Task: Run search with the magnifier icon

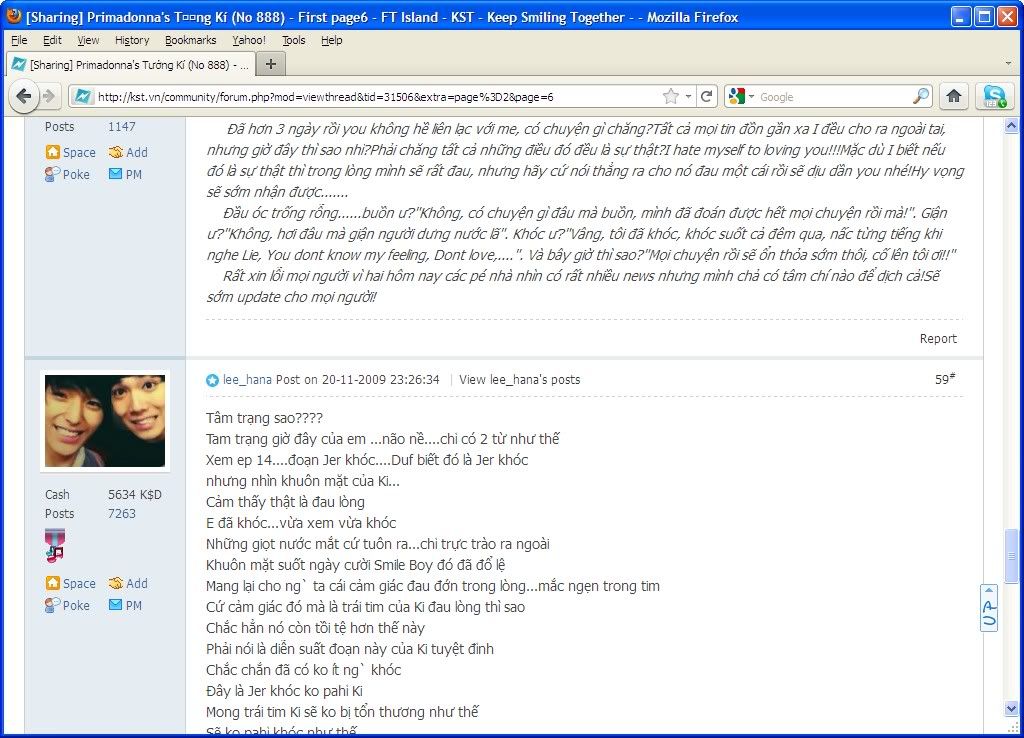Action: click(921, 97)
